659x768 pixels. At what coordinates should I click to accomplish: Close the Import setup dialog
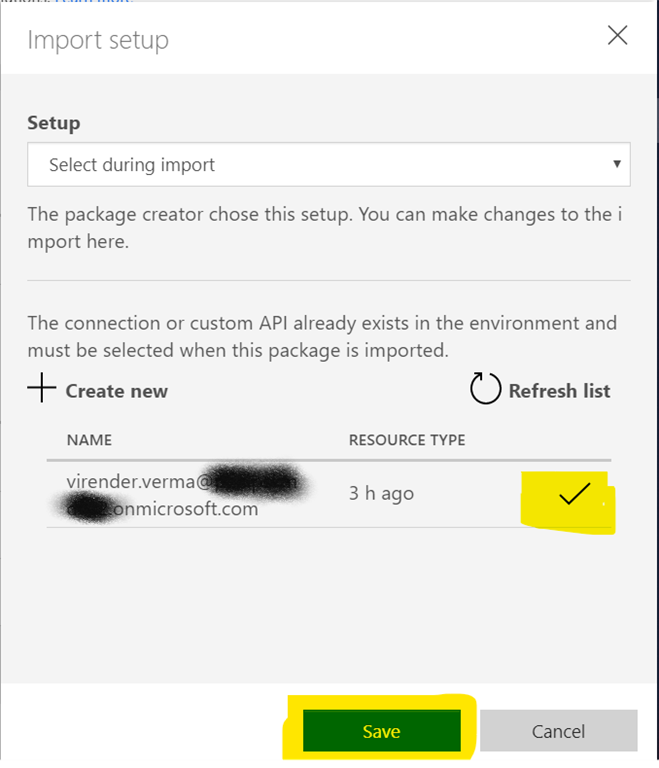click(617, 37)
